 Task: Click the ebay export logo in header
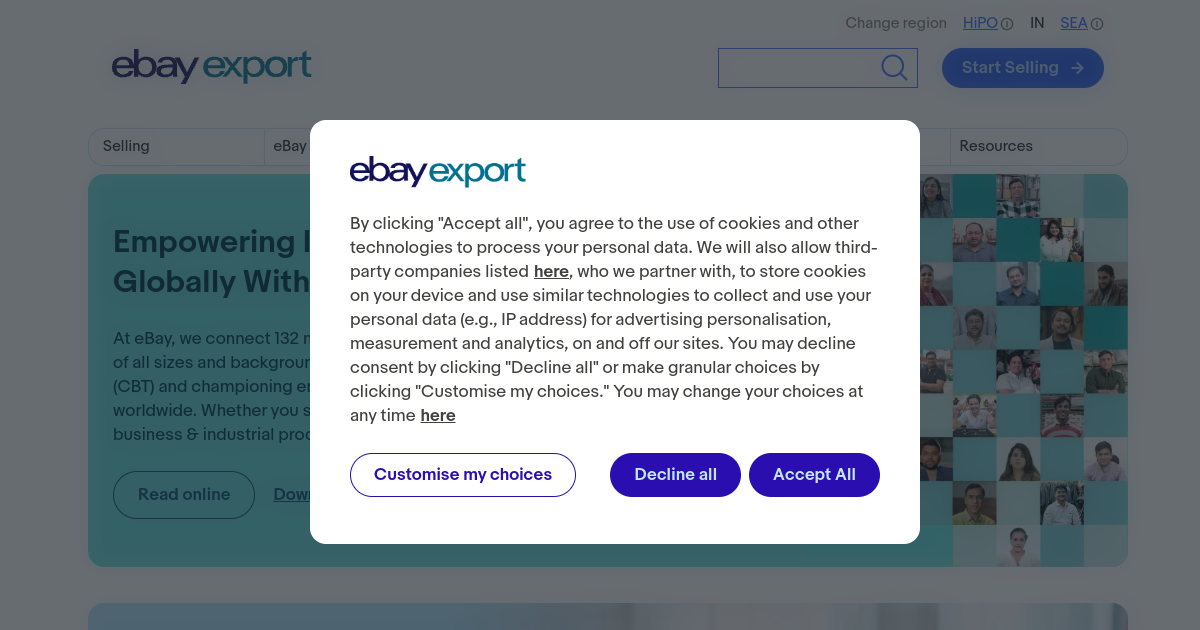tap(212, 66)
